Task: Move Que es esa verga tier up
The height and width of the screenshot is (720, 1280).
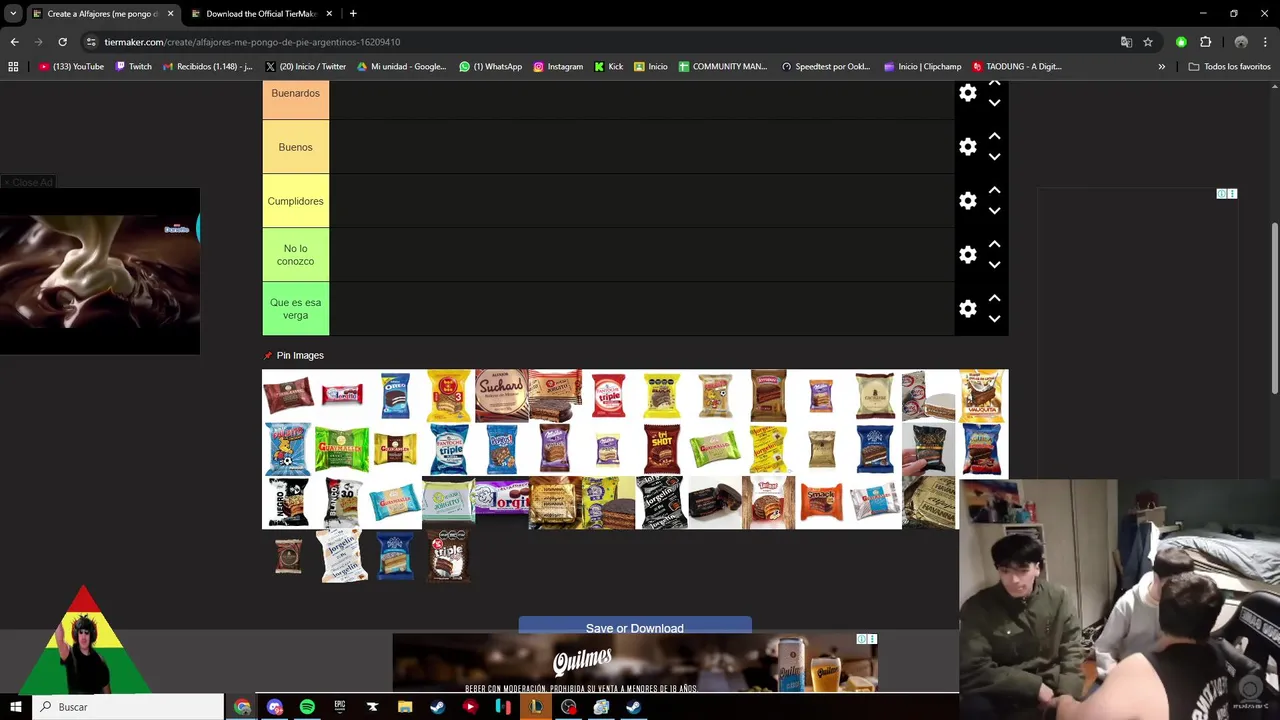Action: (994, 298)
